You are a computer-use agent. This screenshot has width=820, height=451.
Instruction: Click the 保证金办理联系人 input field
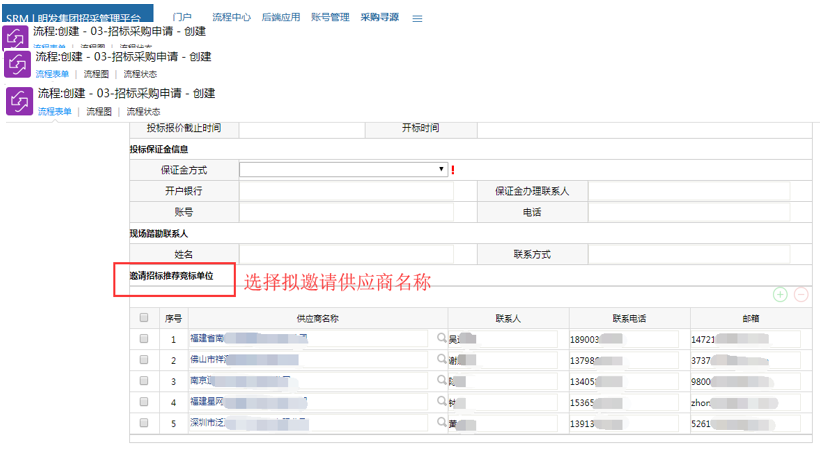[688, 191]
